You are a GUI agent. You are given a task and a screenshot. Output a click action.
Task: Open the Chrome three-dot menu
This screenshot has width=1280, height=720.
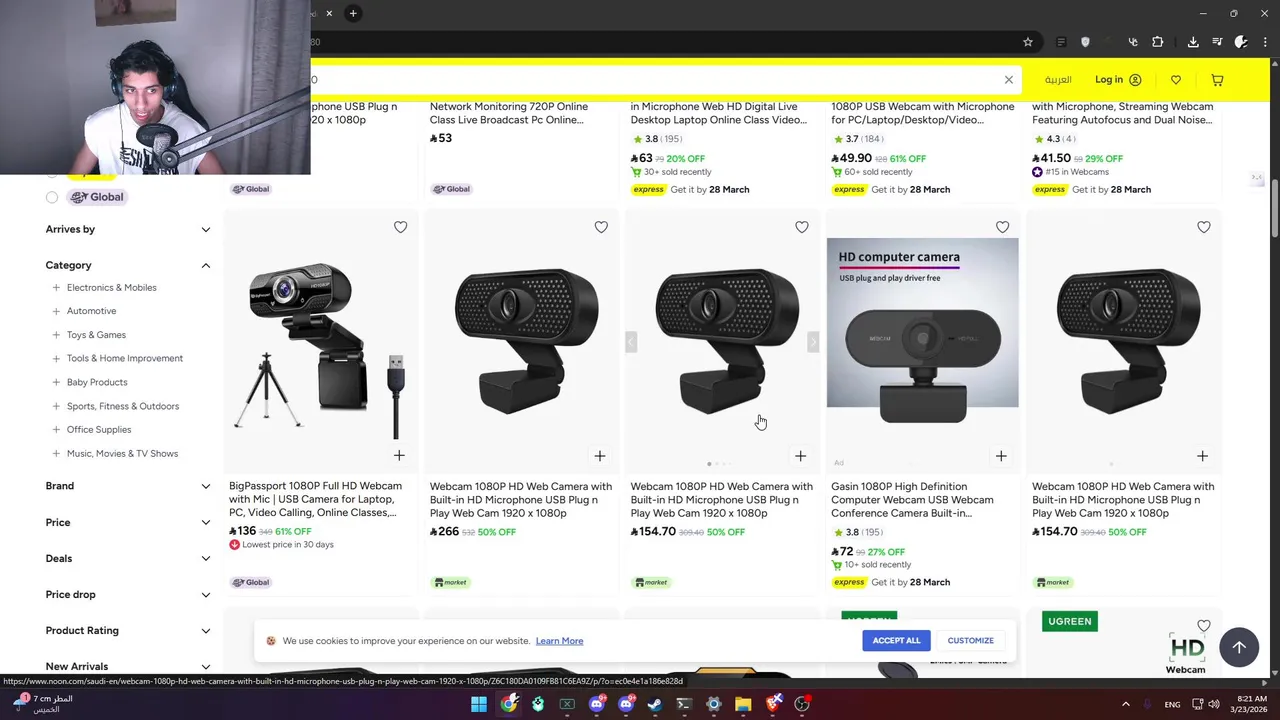tap(1265, 42)
